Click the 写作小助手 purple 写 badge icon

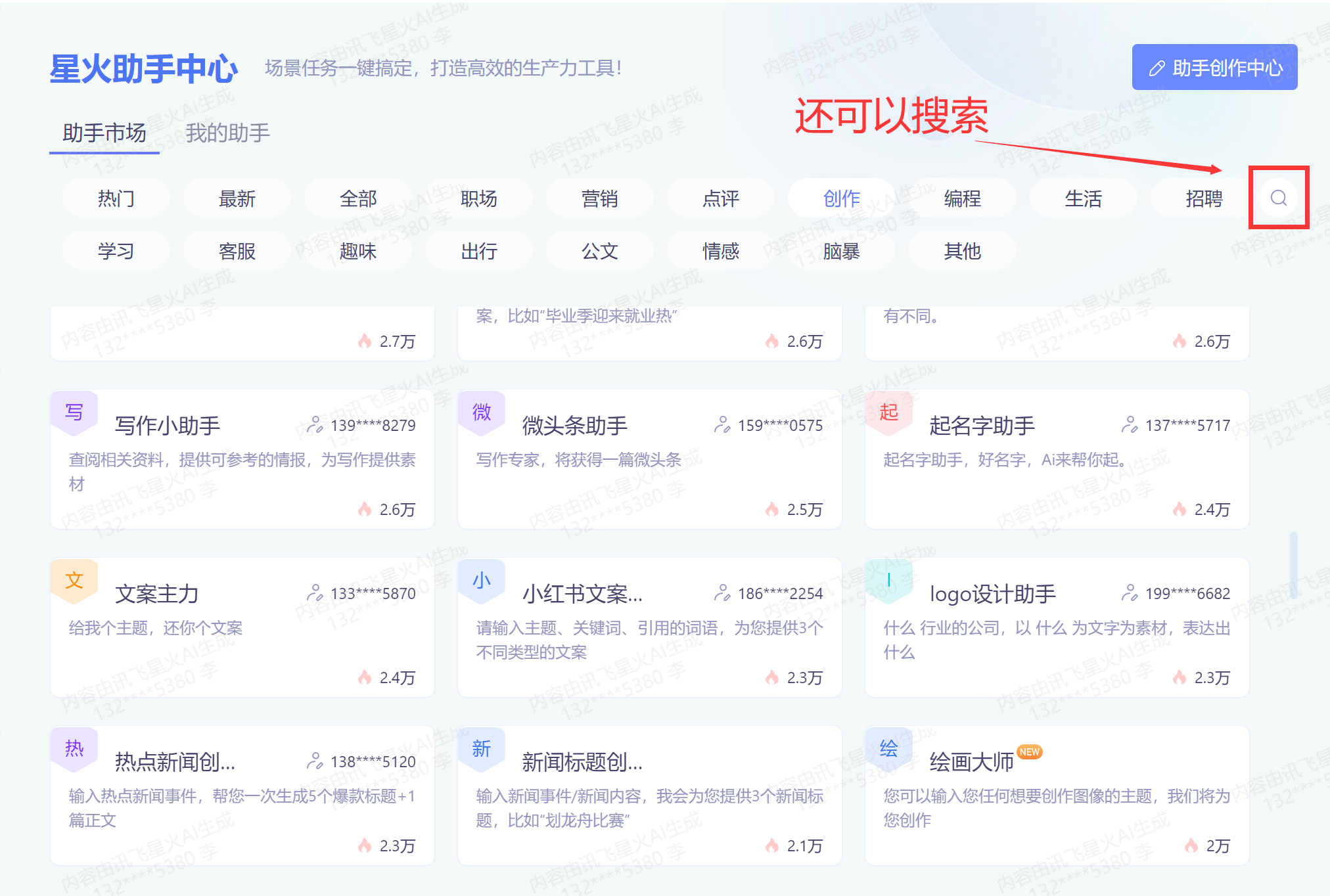pyautogui.click(x=74, y=412)
